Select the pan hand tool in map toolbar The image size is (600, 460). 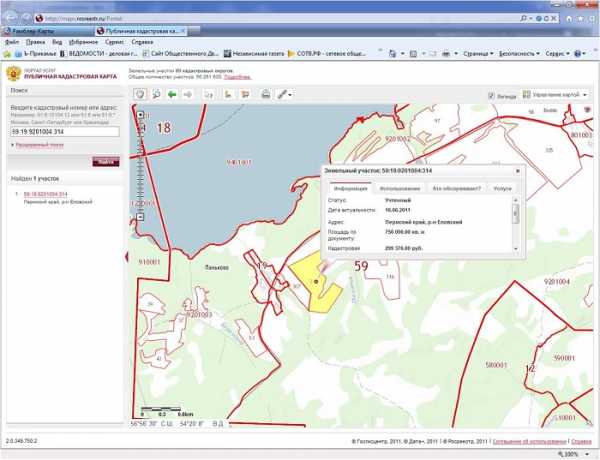point(140,94)
